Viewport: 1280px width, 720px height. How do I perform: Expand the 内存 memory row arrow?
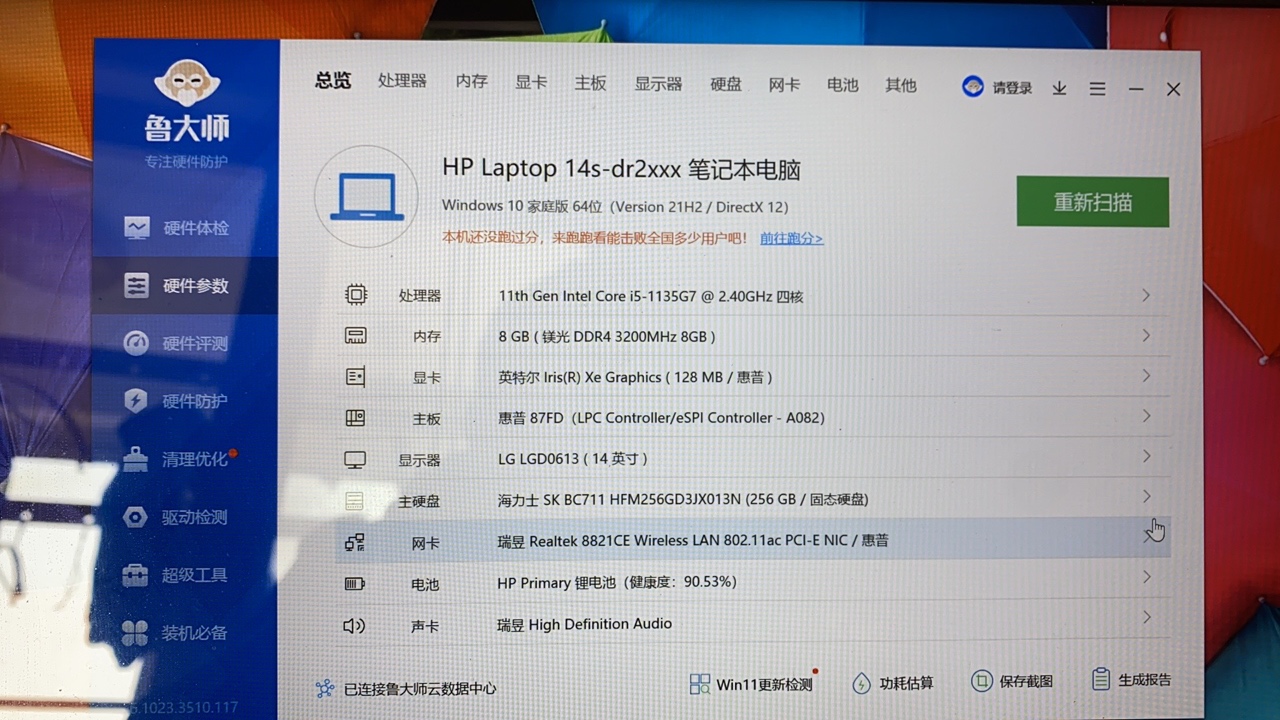1146,336
